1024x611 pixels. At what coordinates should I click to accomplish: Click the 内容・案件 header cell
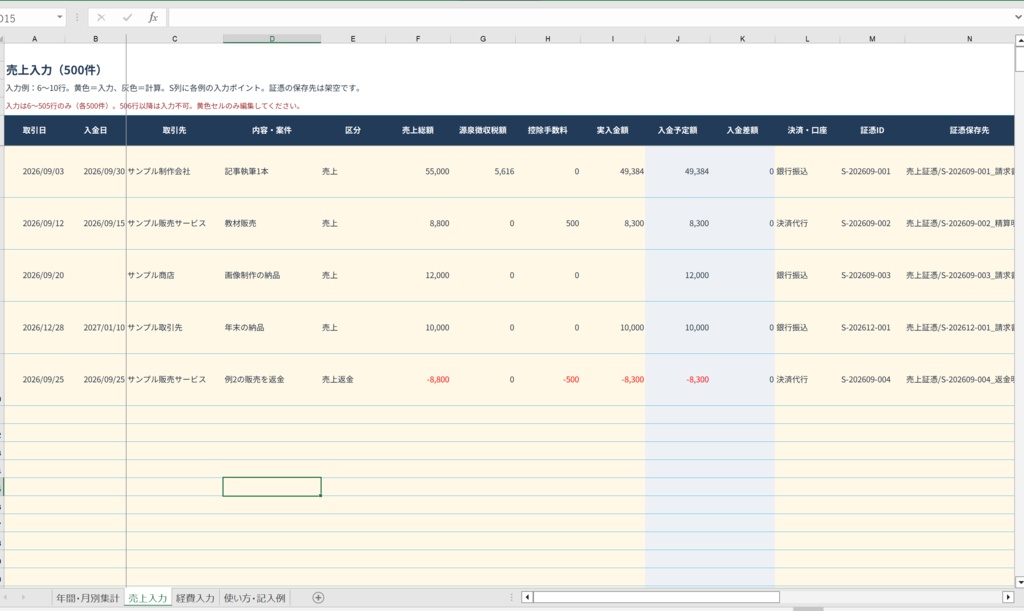point(272,131)
